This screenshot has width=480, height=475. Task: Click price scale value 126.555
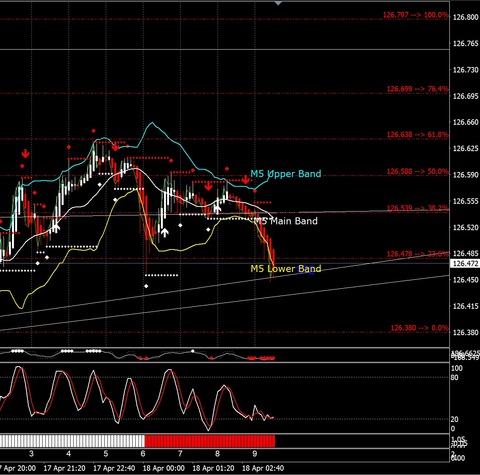point(466,201)
